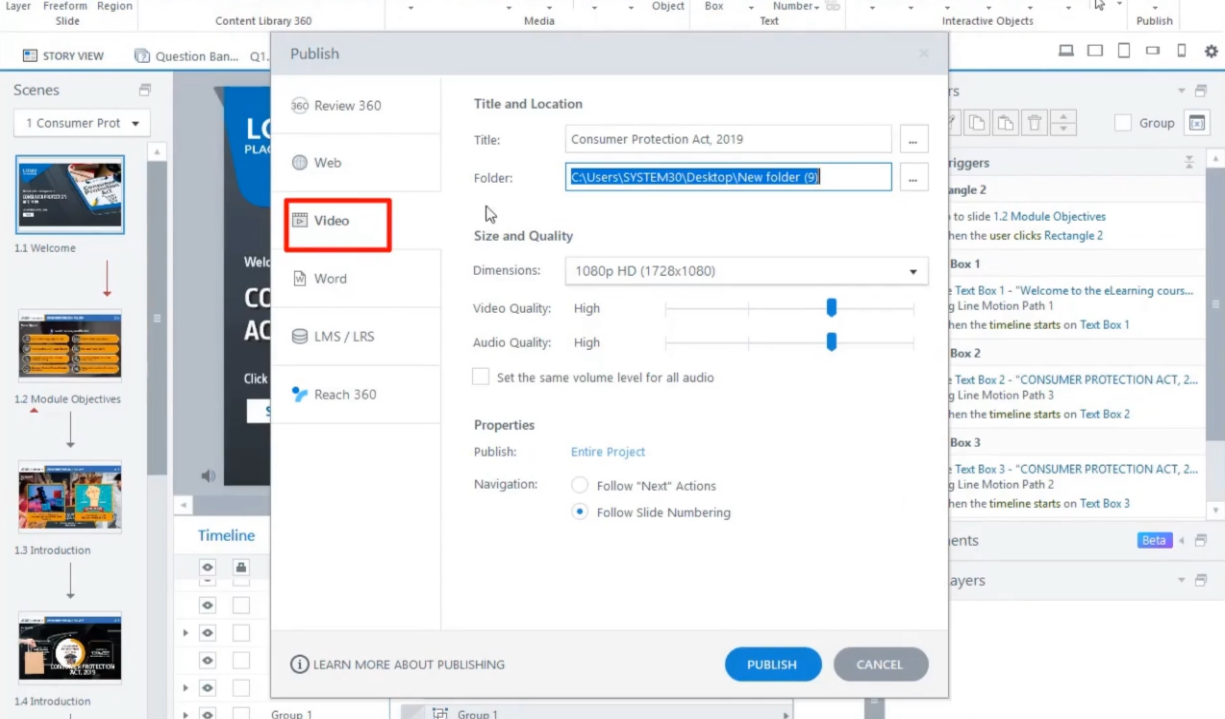This screenshot has height=719, width=1225.
Task: Open Word publish tab
Action: tap(355, 278)
